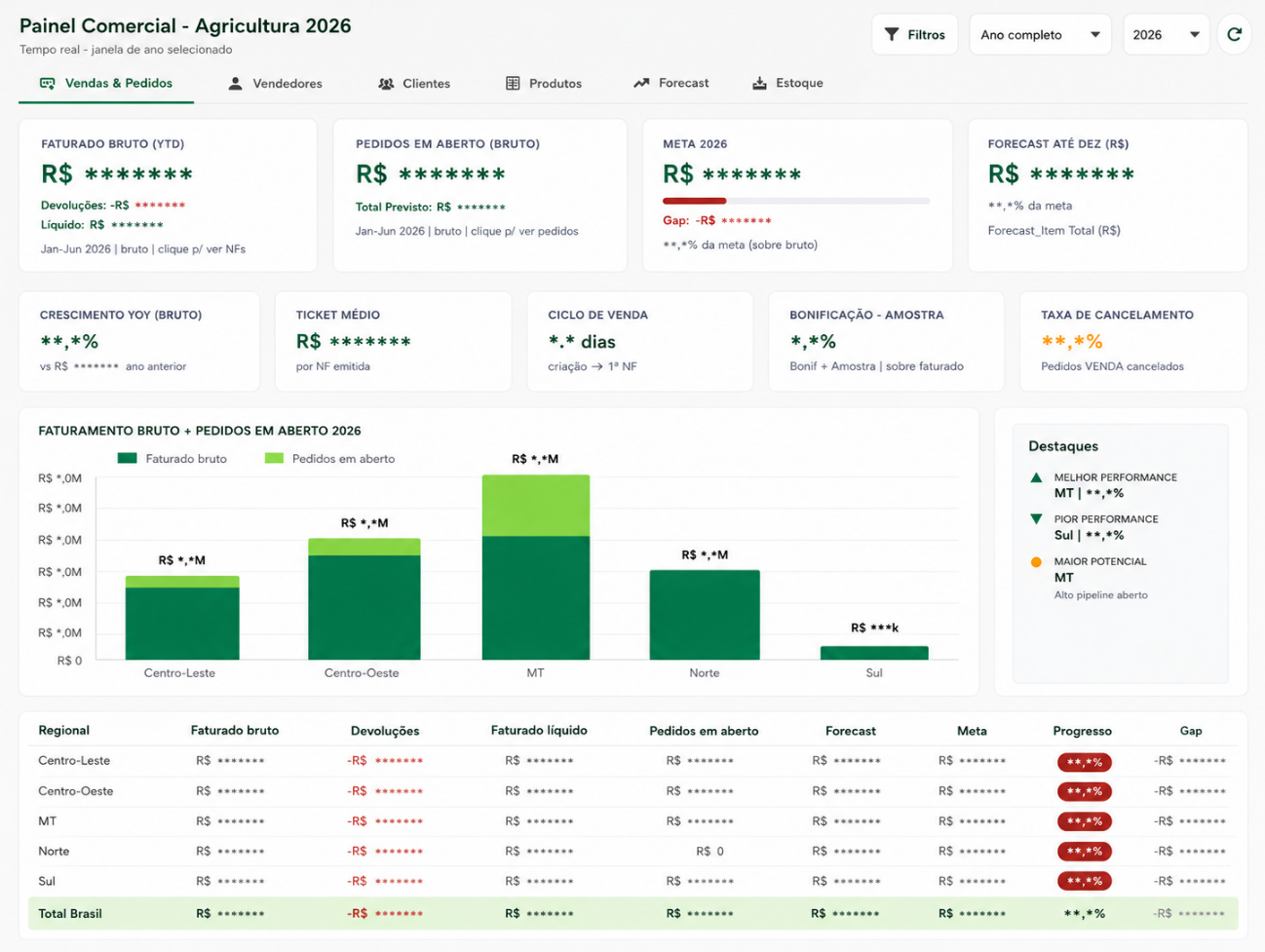Viewport: 1265px width, 952px height.
Task: Click the Ciclo de Venda card title
Action: click(597, 315)
